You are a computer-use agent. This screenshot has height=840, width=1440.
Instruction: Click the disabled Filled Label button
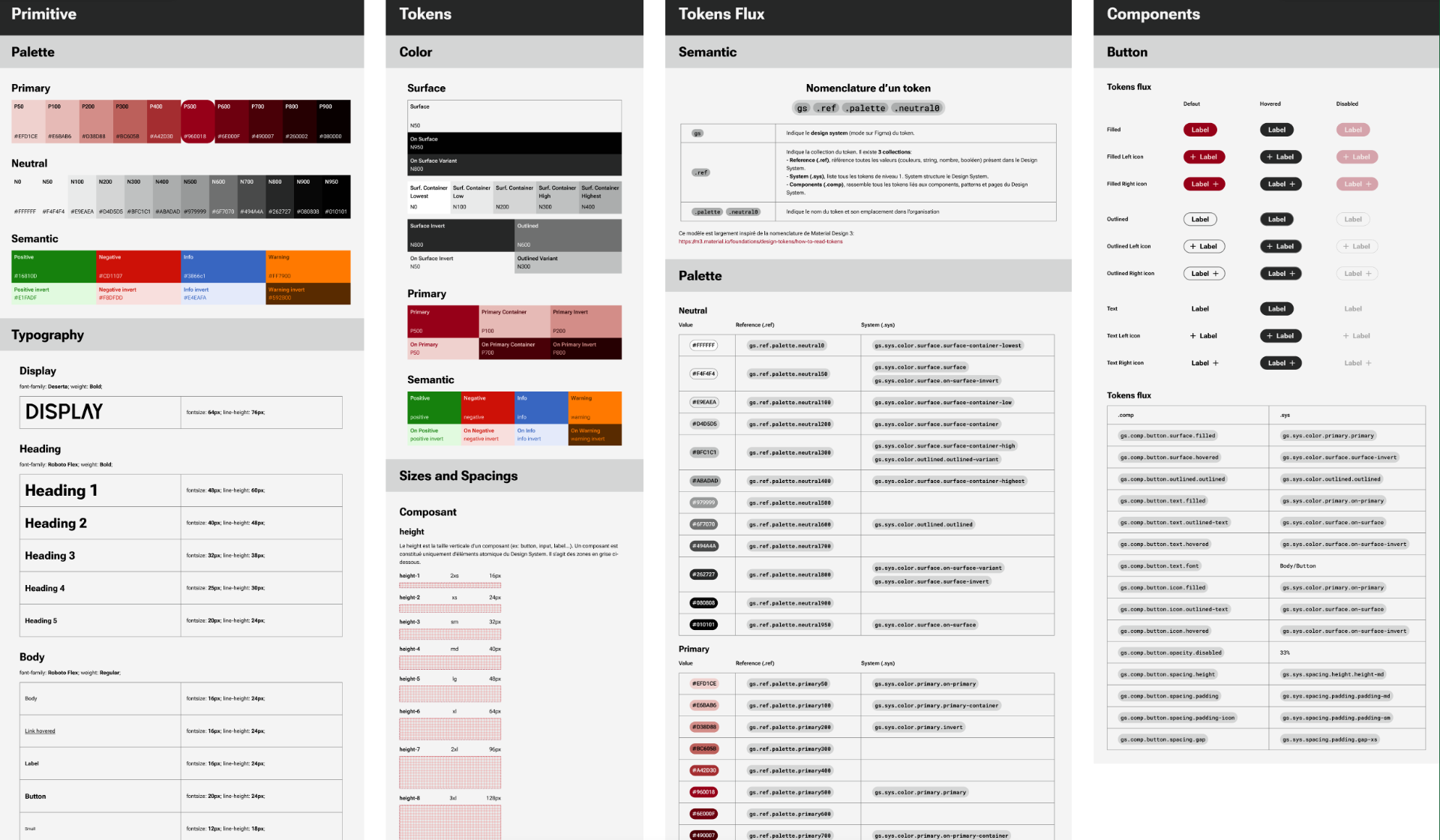point(1353,130)
